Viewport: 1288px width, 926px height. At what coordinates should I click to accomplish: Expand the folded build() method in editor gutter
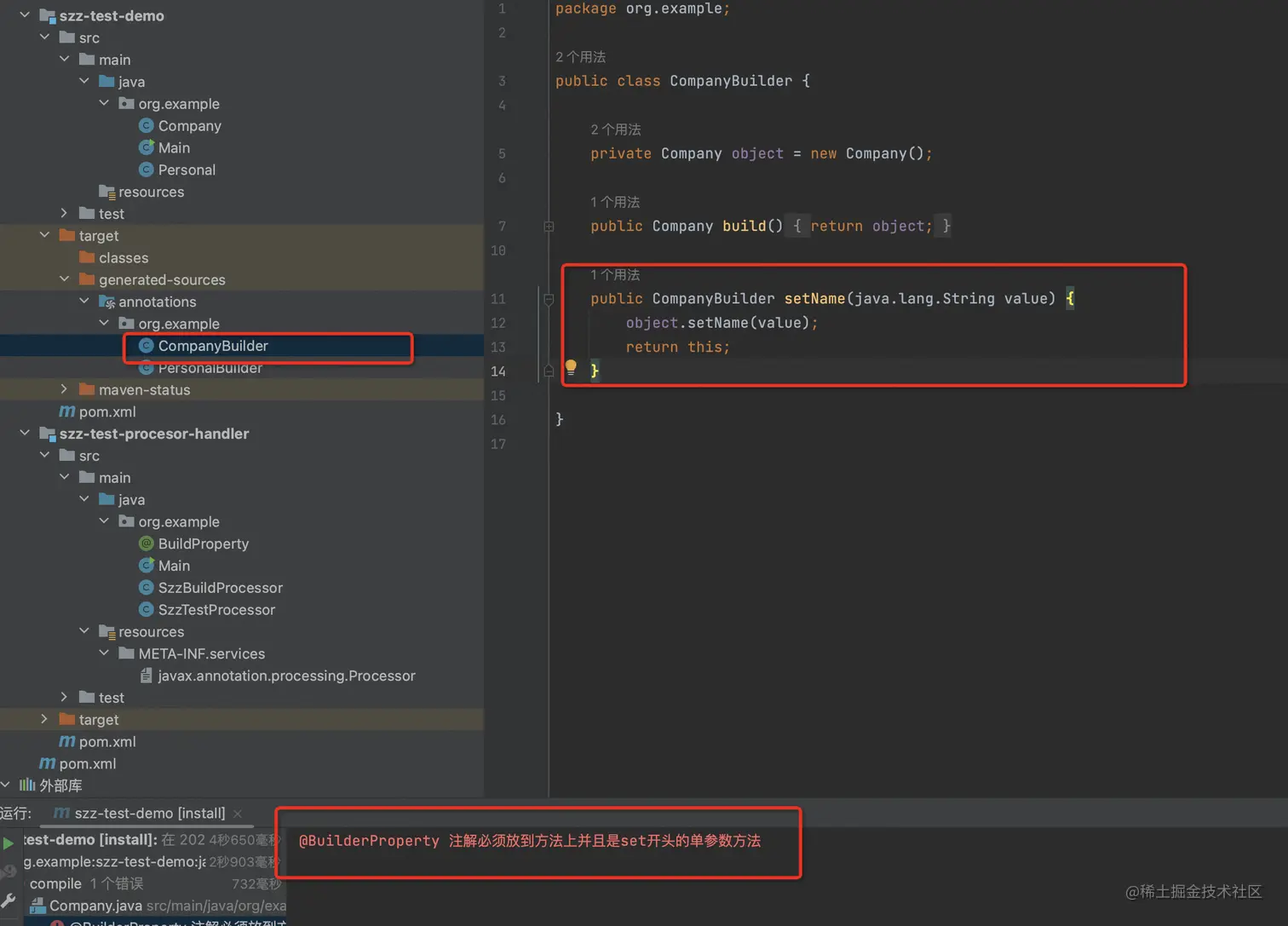tap(549, 227)
